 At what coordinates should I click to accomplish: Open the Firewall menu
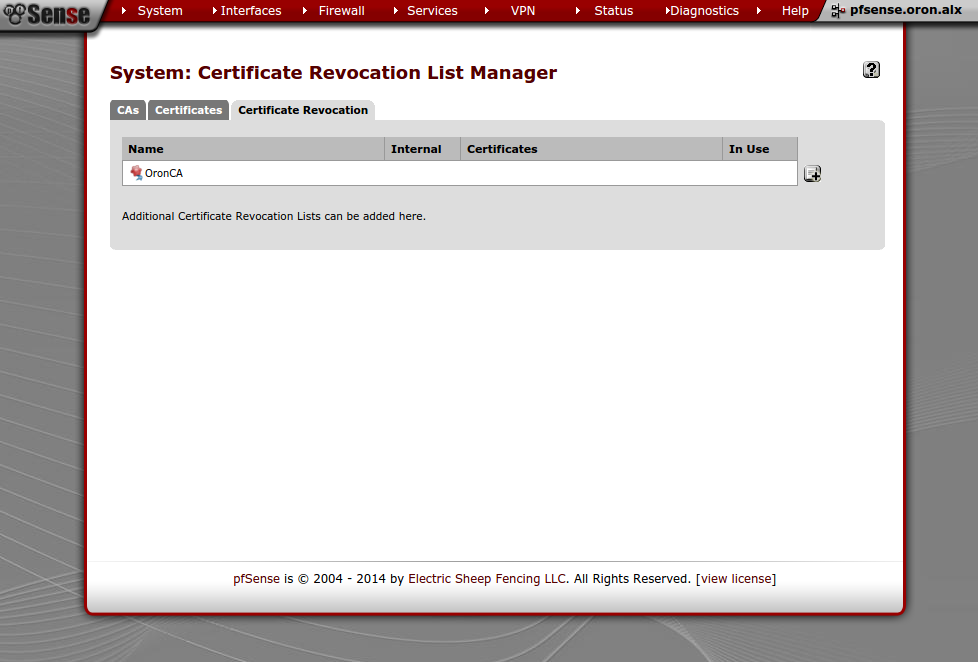(x=341, y=11)
